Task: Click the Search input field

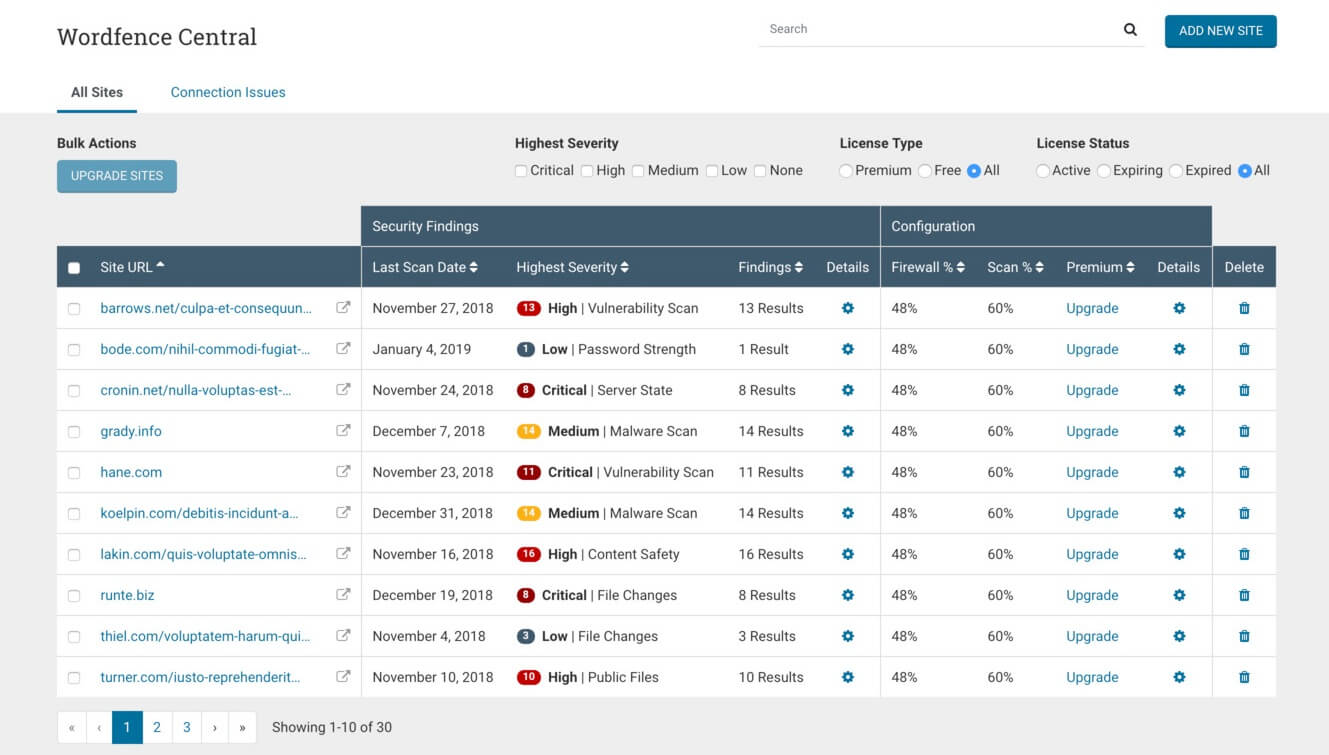Action: click(x=940, y=29)
